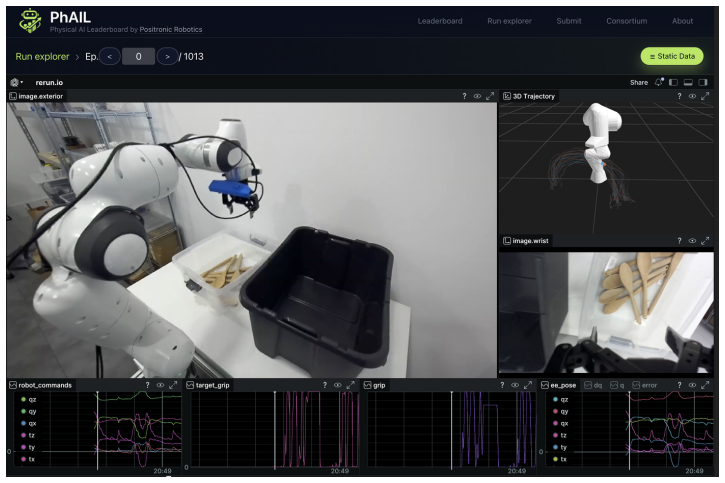Toggle the bottom time panel
725x483 pixels.
pos(688,82)
